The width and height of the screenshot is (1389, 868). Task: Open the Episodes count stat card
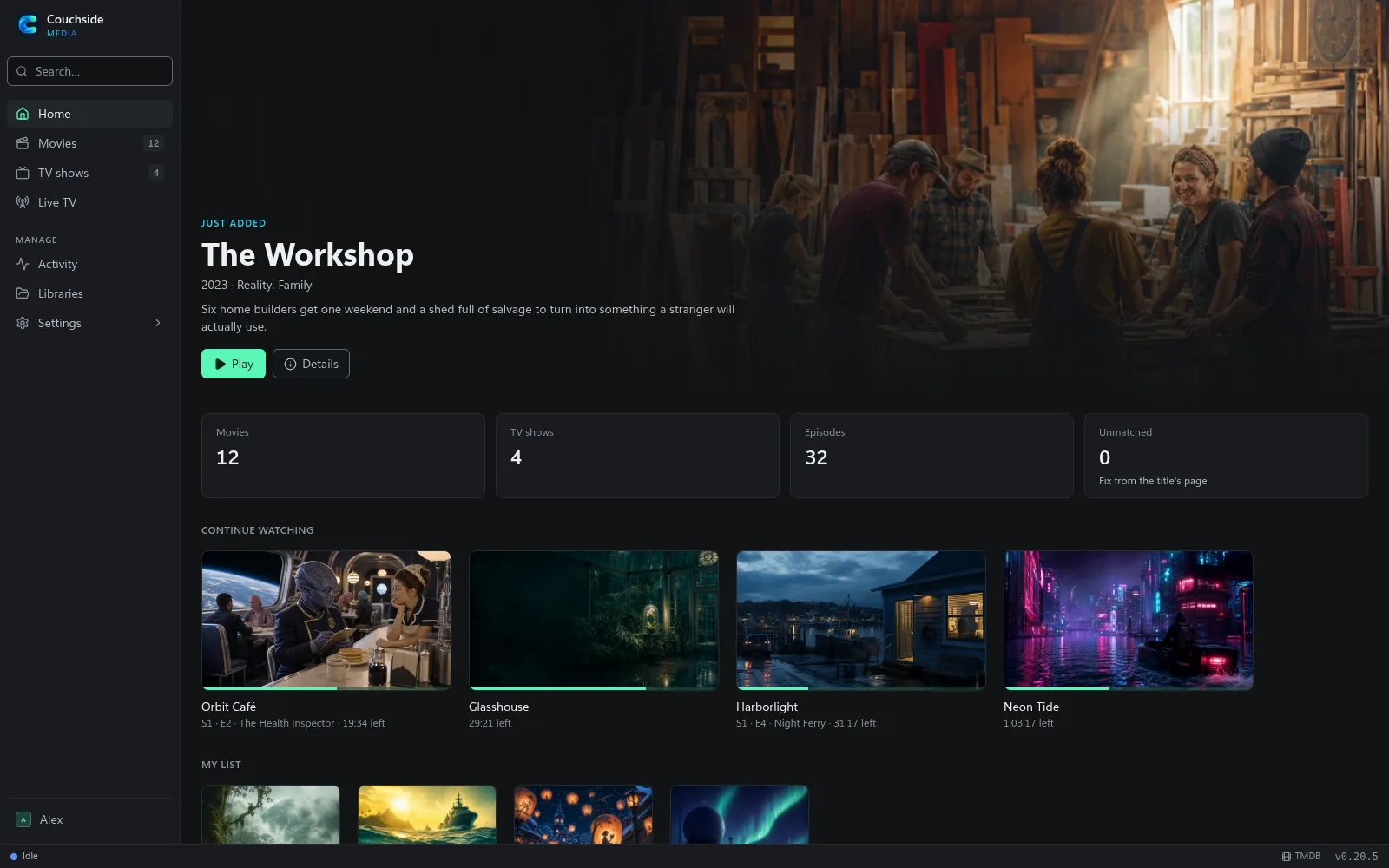pos(931,456)
